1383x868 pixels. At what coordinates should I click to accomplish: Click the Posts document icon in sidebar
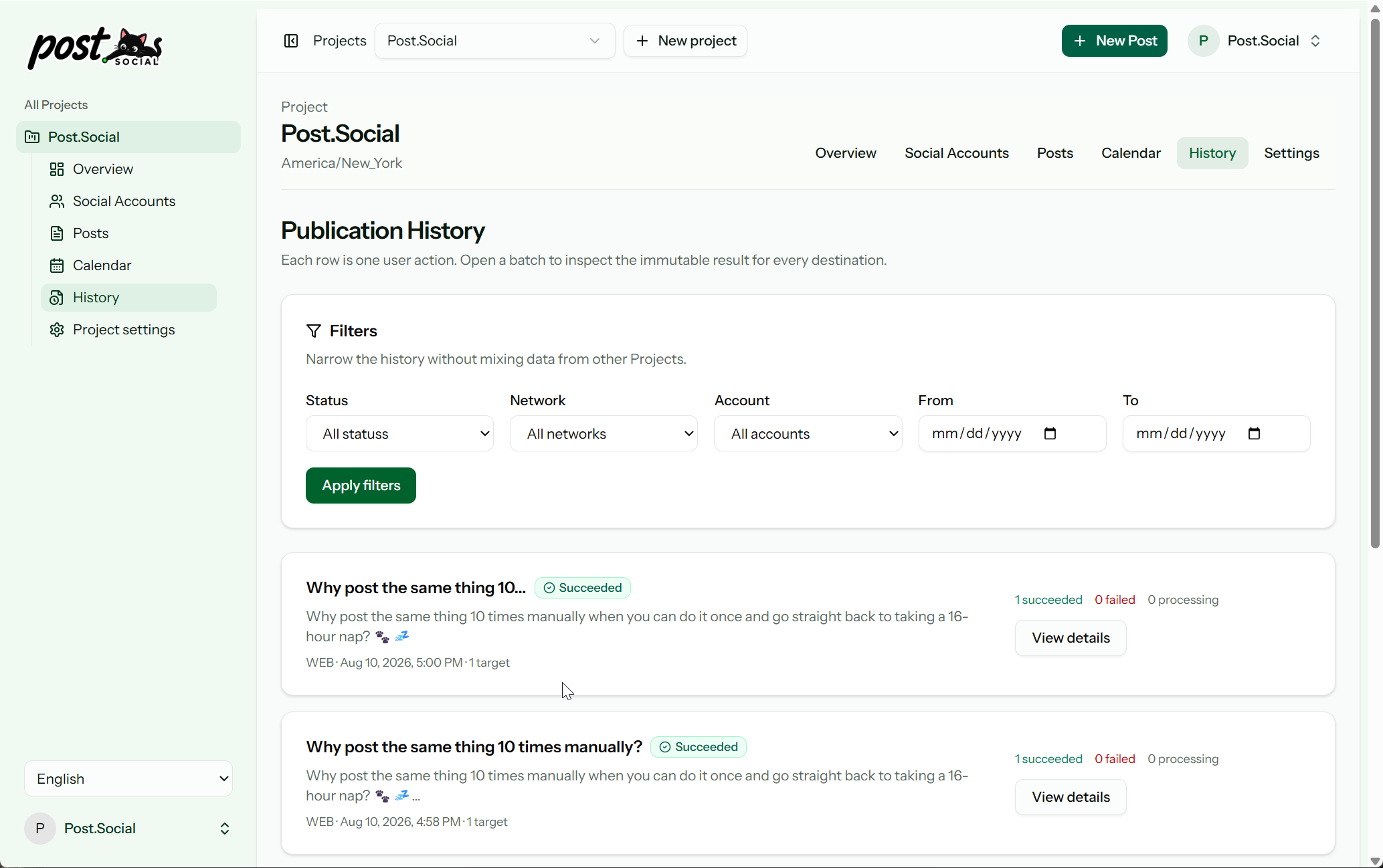pyautogui.click(x=57, y=233)
